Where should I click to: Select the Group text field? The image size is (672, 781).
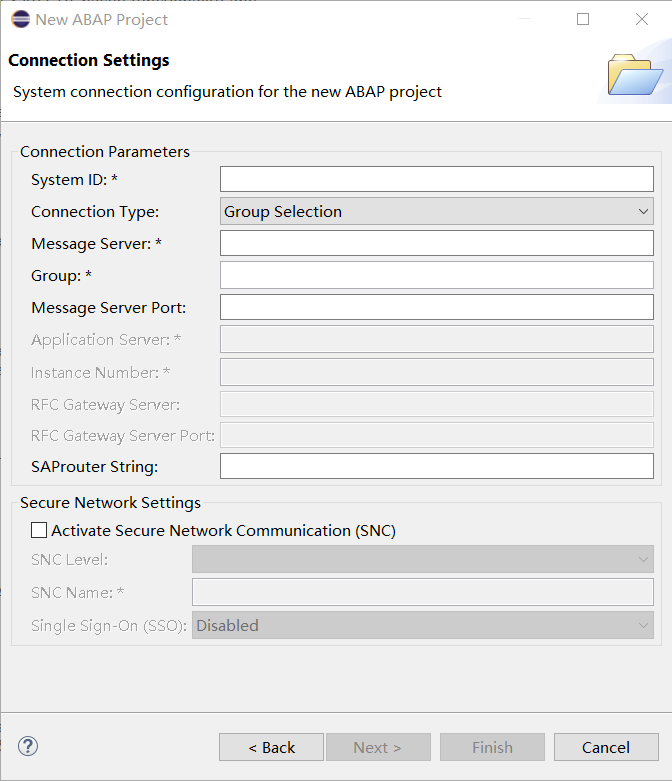click(x=436, y=275)
